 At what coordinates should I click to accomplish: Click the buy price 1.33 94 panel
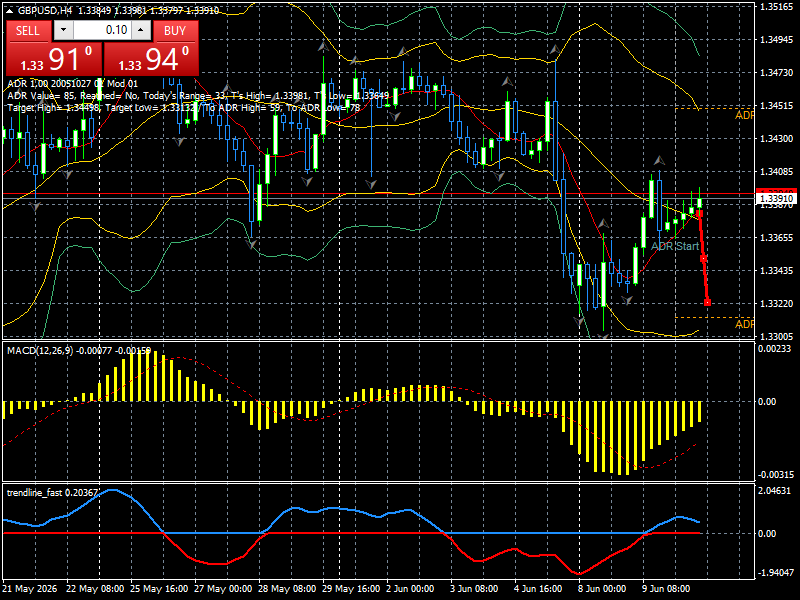tap(151, 59)
